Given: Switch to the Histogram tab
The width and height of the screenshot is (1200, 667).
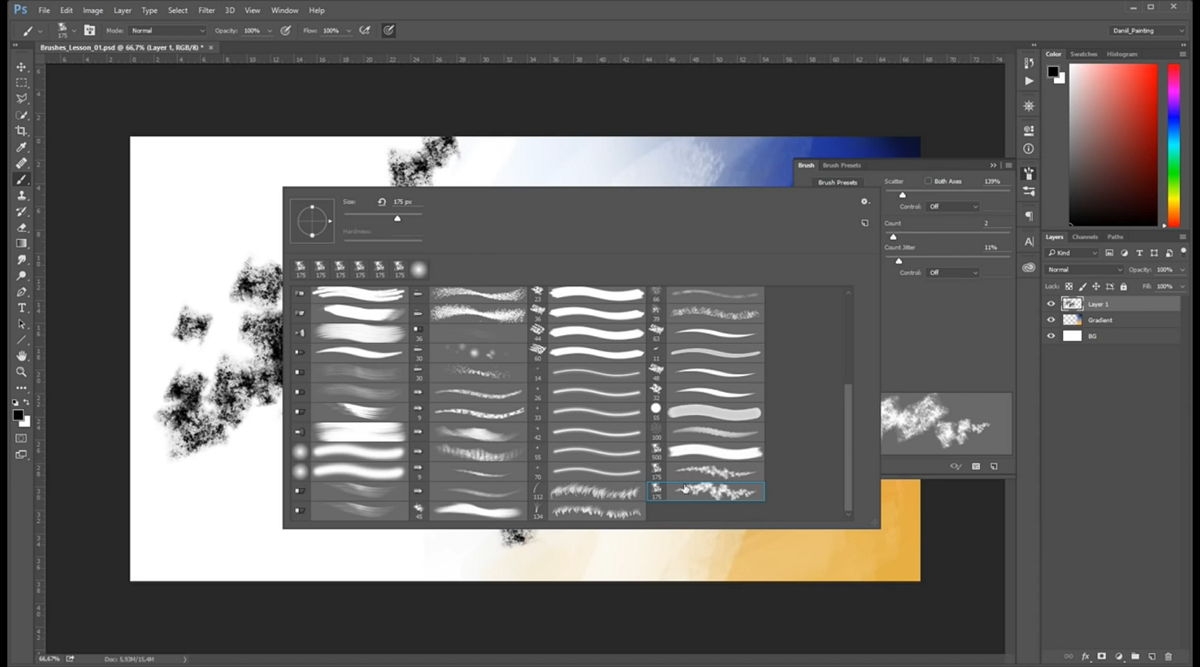Looking at the screenshot, I should pos(1122,54).
